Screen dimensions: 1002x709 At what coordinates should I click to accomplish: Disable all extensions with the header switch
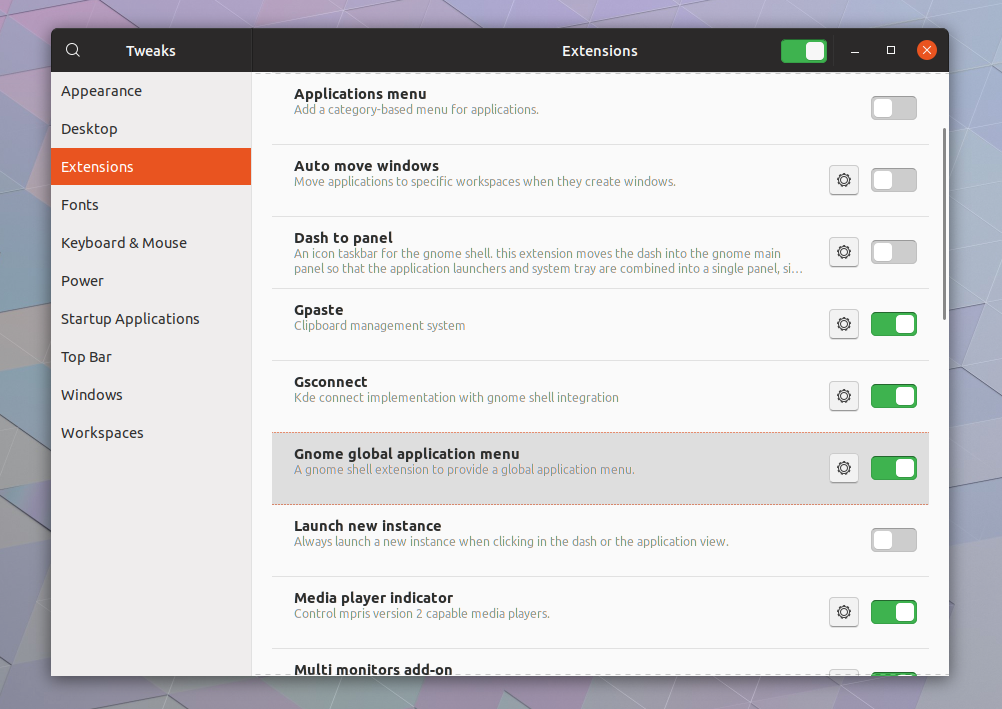tap(804, 50)
